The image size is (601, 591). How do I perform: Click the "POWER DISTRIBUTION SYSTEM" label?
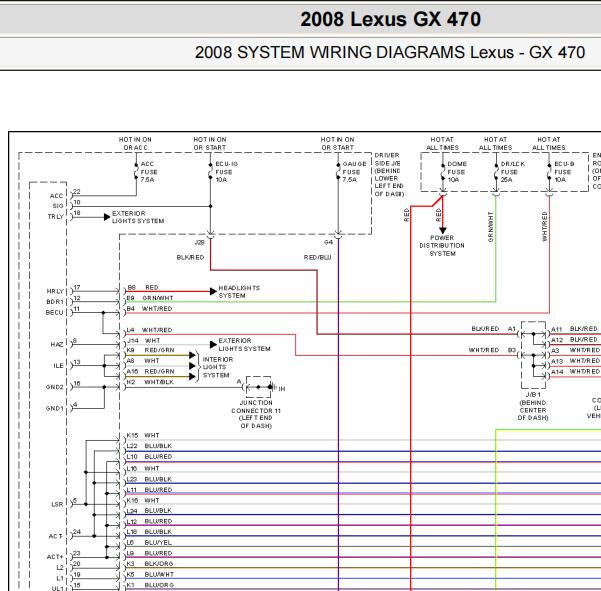pos(442,245)
